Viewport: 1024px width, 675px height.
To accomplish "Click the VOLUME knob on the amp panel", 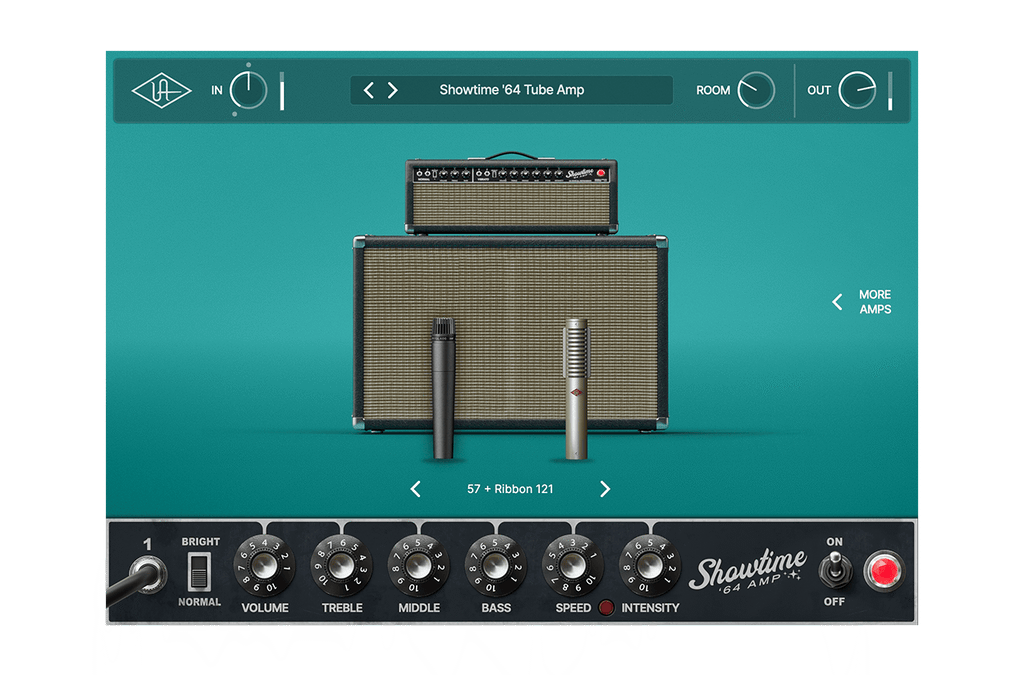I will 266,567.
